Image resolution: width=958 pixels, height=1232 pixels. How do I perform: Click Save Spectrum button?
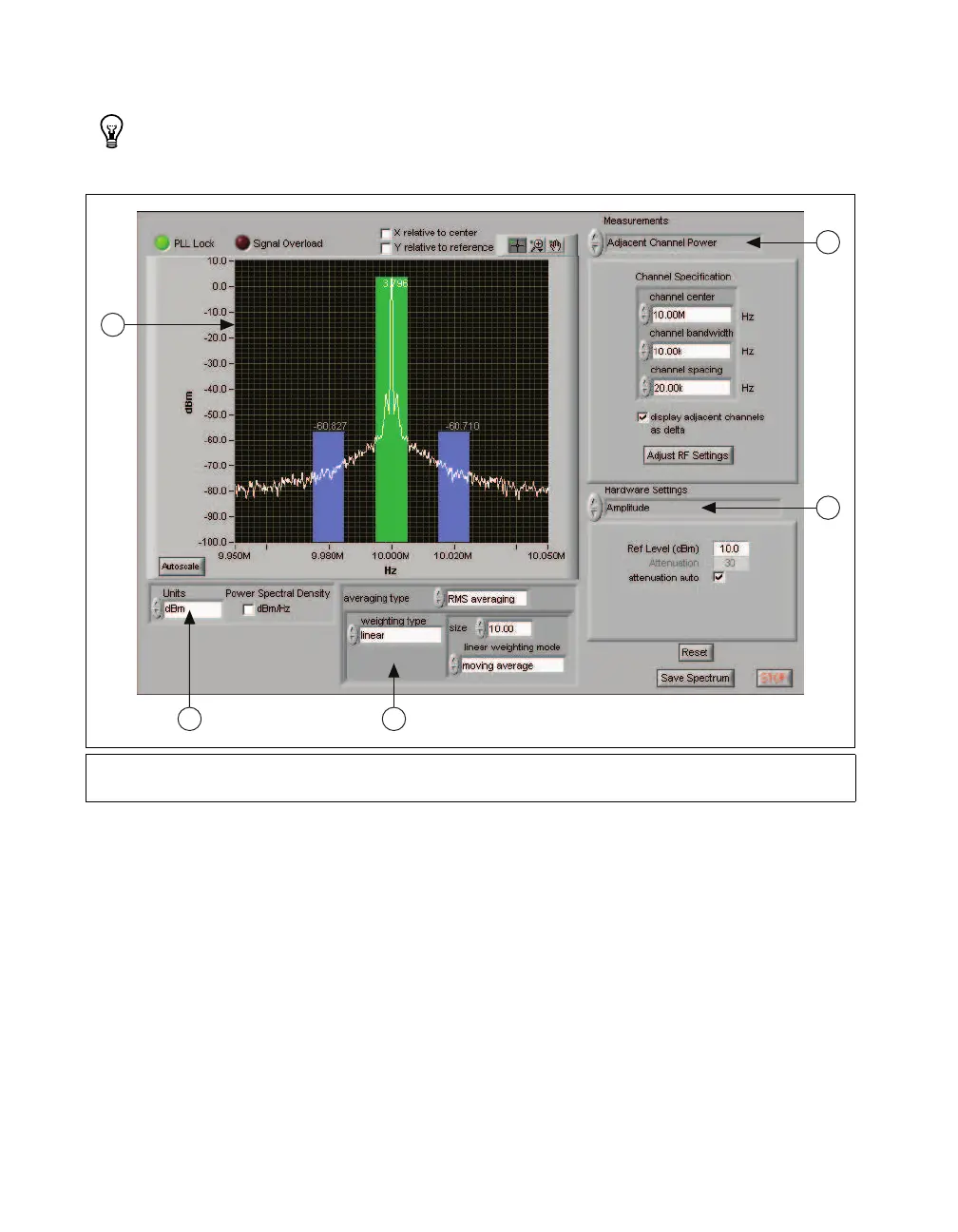point(696,678)
